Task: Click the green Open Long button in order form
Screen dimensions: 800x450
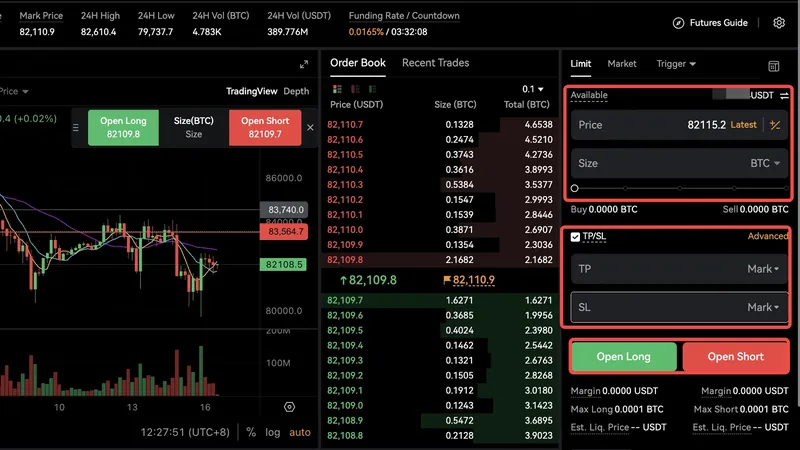Action: tap(624, 357)
